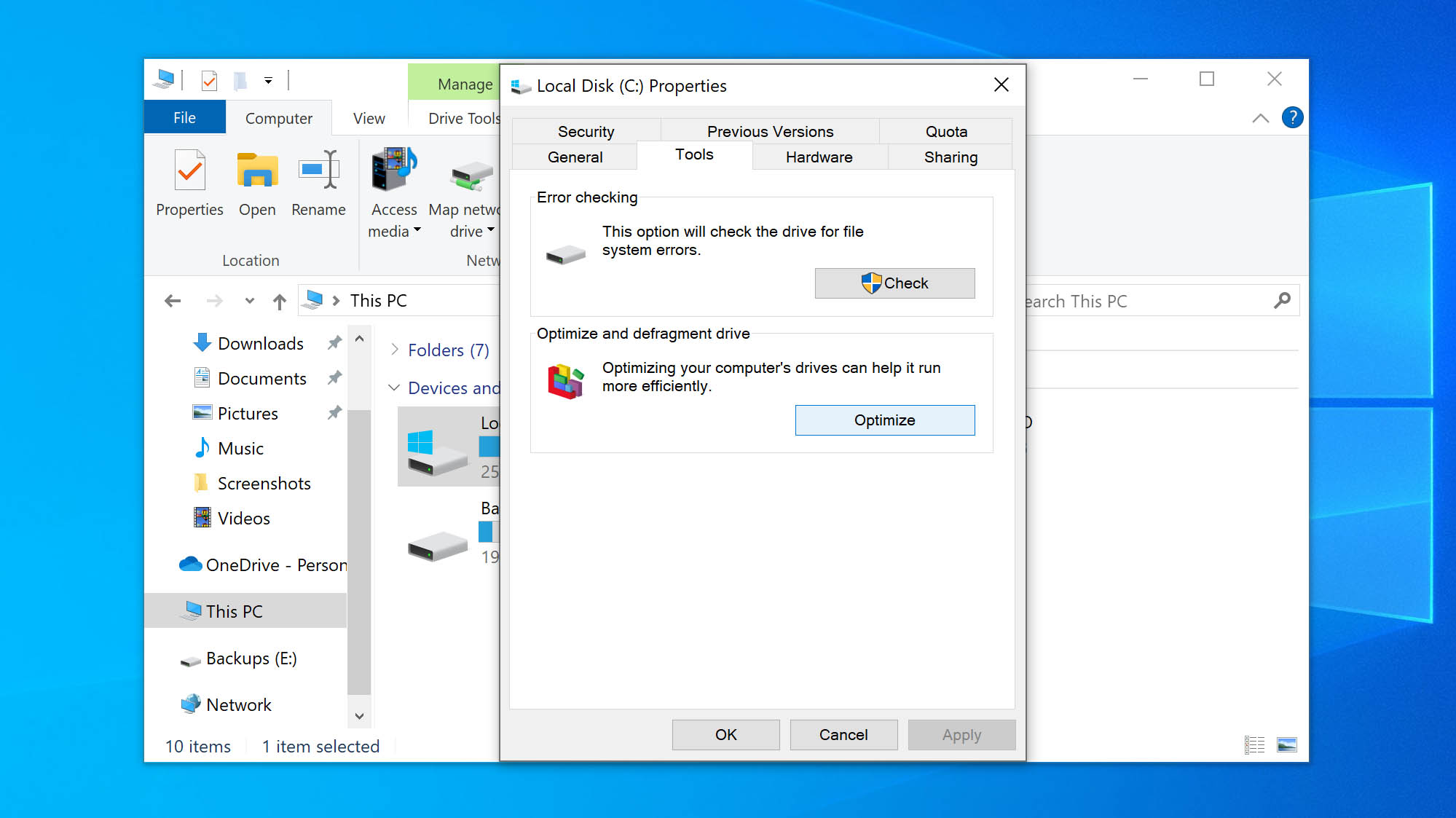Click the Check button
1456x818 pixels.
(894, 283)
